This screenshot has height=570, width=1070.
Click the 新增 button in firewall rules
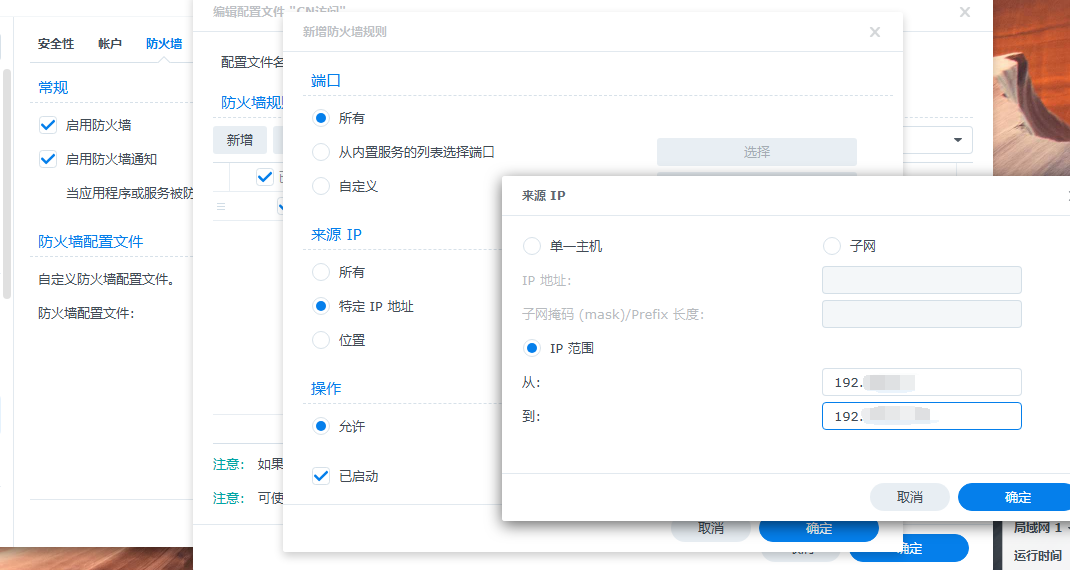click(239, 140)
